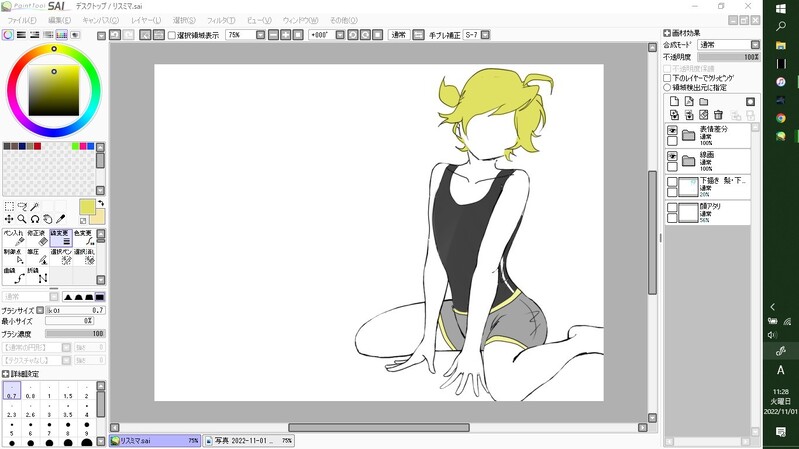Toggle the color wheel panel

tap(8, 35)
